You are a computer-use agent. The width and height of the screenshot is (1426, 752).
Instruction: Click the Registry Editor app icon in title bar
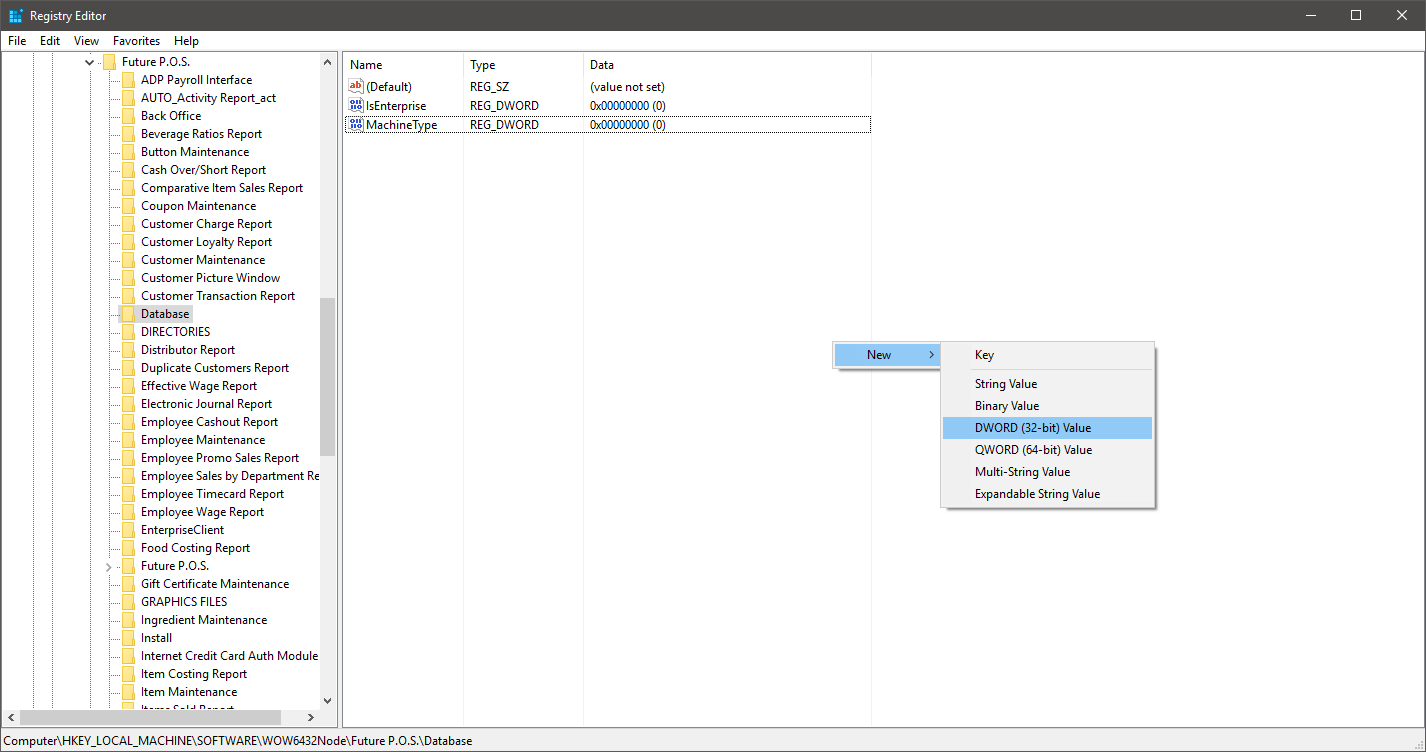pyautogui.click(x=16, y=15)
